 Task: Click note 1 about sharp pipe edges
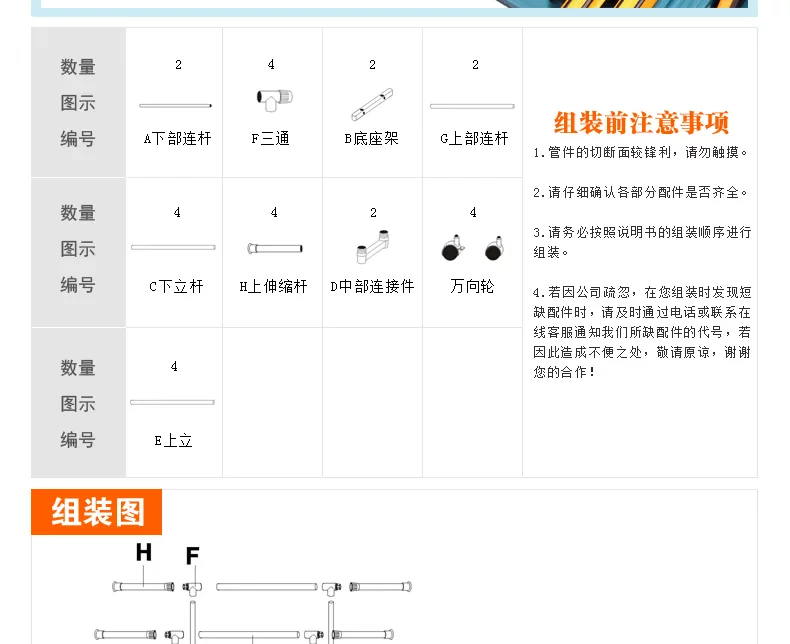[x=641, y=153]
